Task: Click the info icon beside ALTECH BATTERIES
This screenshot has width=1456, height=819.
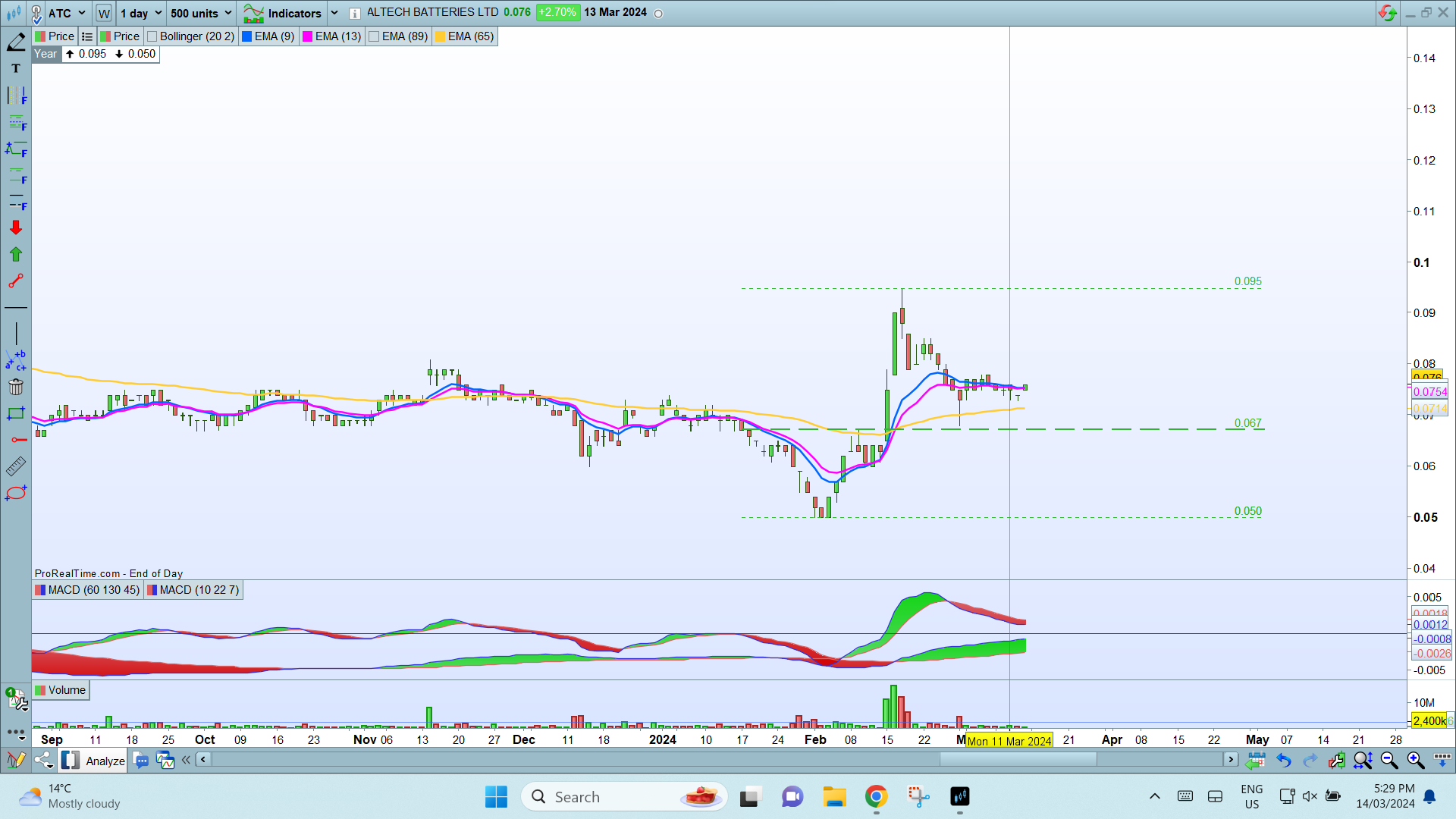Action: point(354,13)
